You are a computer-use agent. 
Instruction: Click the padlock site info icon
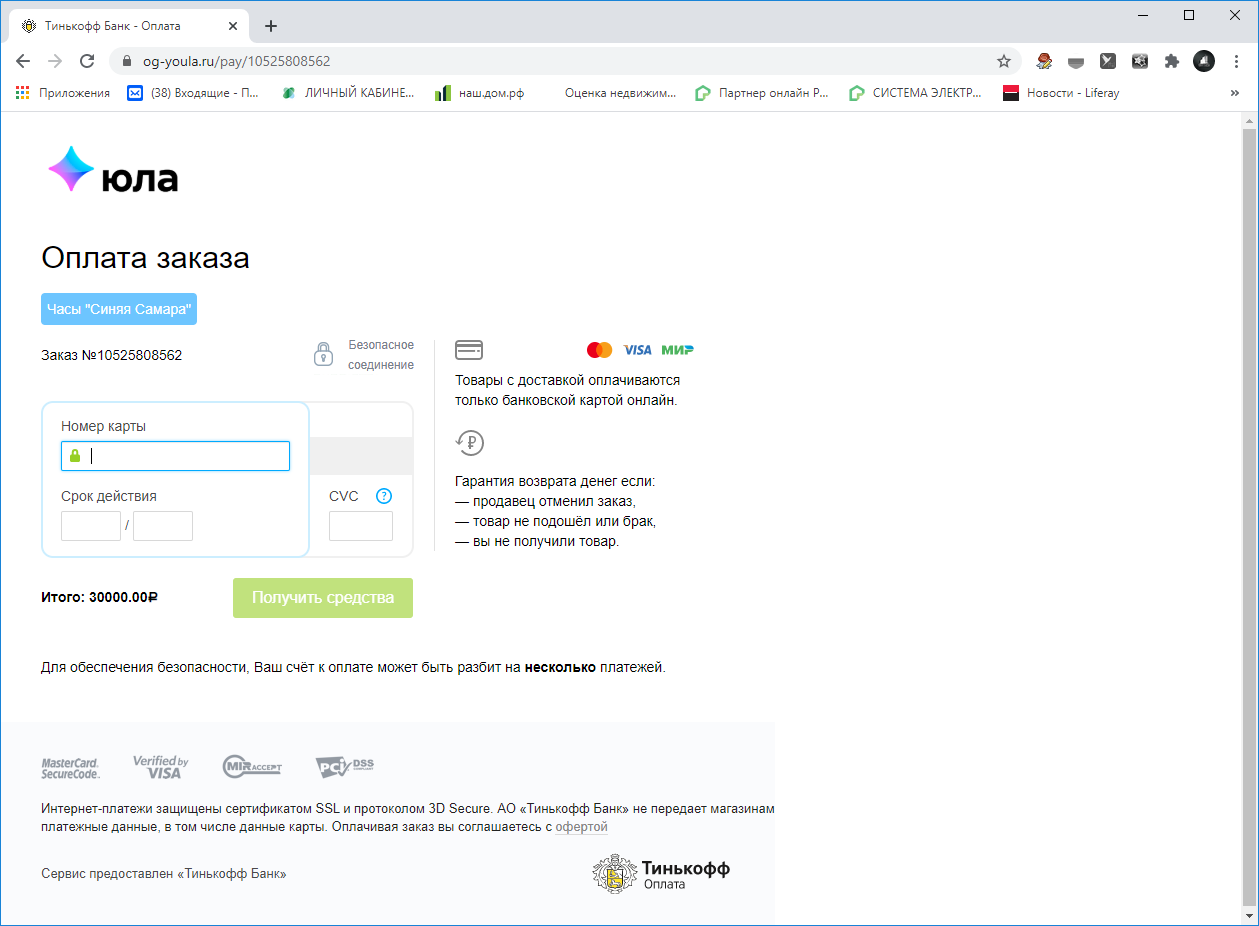pyautogui.click(x=127, y=61)
